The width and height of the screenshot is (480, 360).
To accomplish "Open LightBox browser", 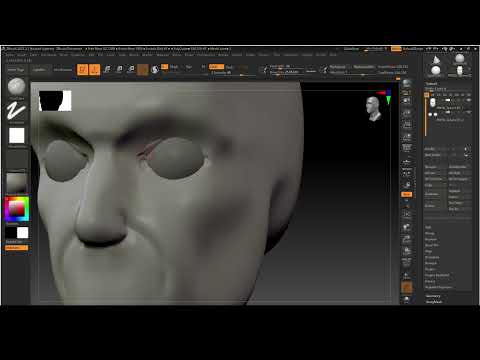I will [39, 70].
